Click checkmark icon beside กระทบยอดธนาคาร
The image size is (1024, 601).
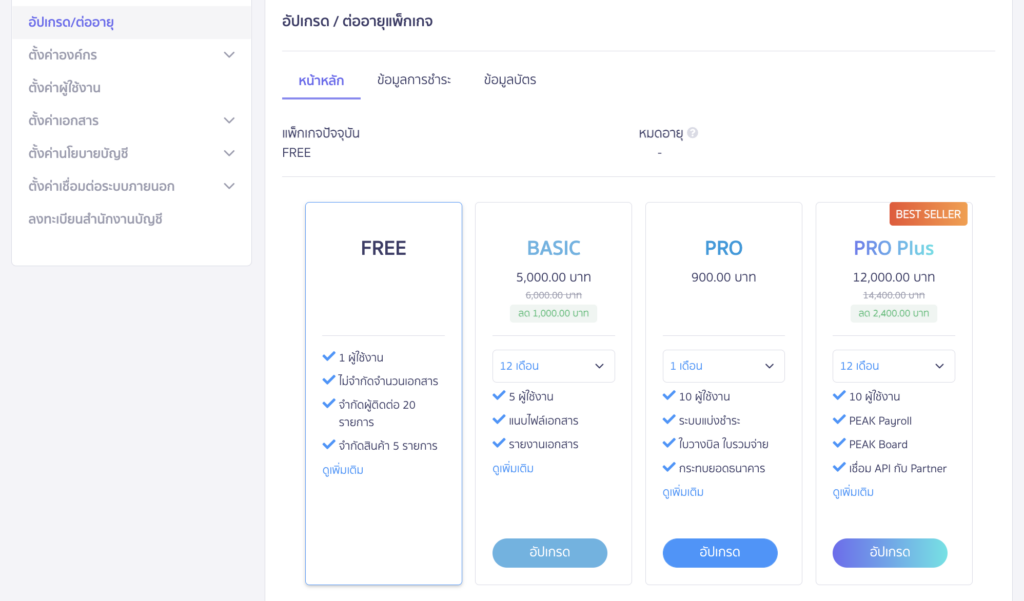coord(669,467)
